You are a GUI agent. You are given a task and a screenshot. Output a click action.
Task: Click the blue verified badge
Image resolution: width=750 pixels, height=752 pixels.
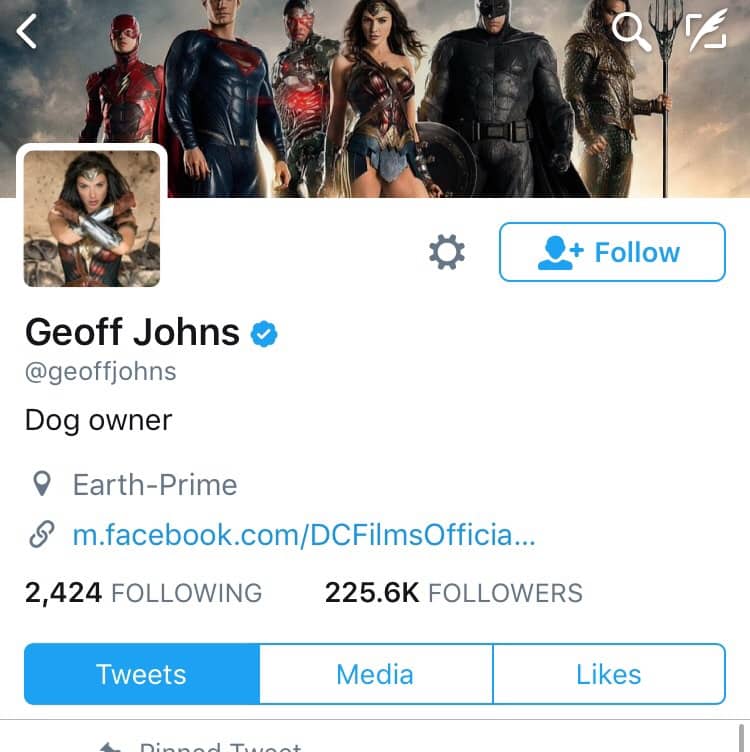click(x=264, y=334)
